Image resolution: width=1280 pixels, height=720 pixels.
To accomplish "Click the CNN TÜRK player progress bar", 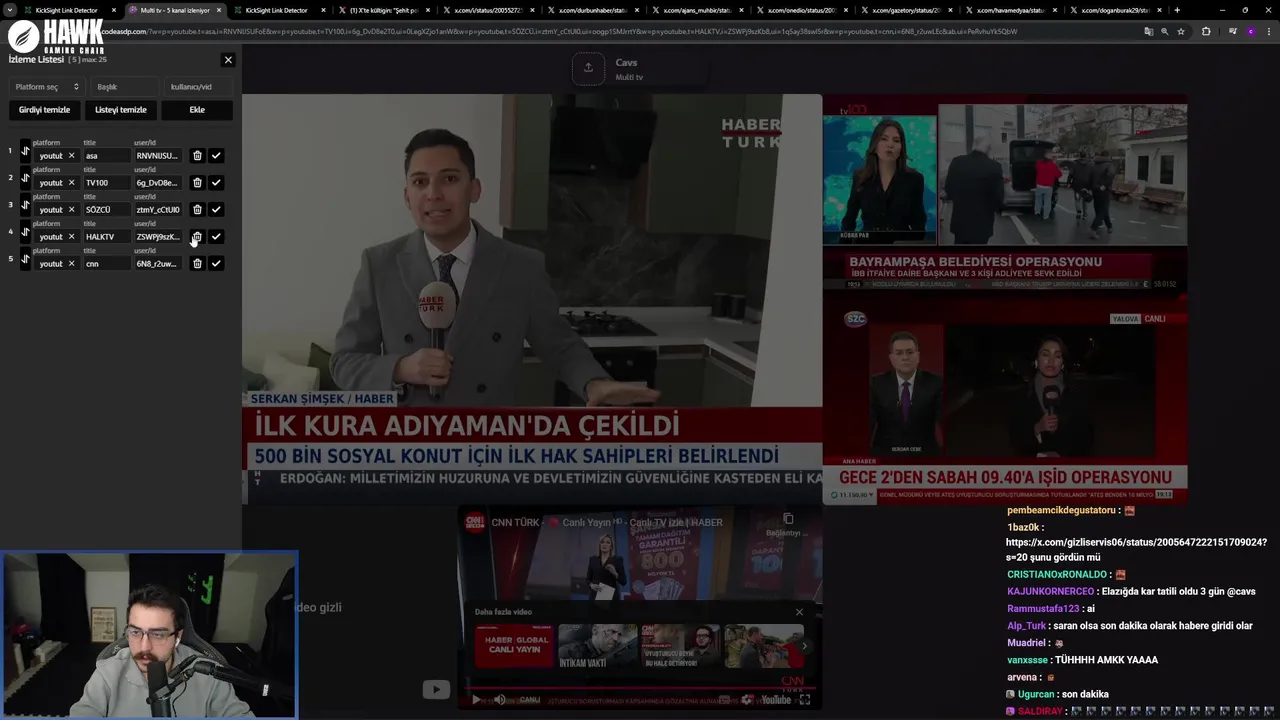I will pos(640,688).
